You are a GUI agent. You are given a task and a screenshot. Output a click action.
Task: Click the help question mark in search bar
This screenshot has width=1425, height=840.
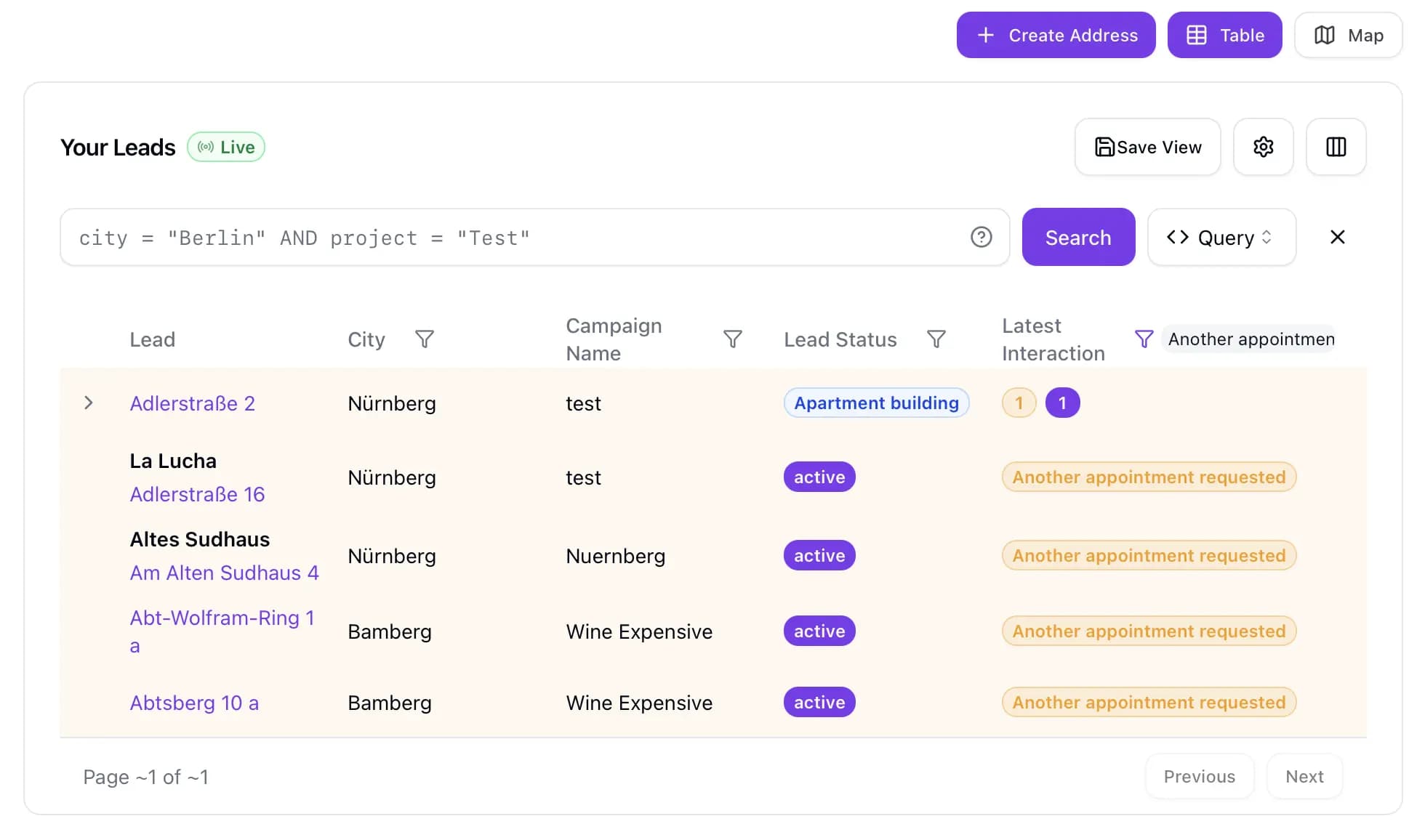click(x=981, y=237)
